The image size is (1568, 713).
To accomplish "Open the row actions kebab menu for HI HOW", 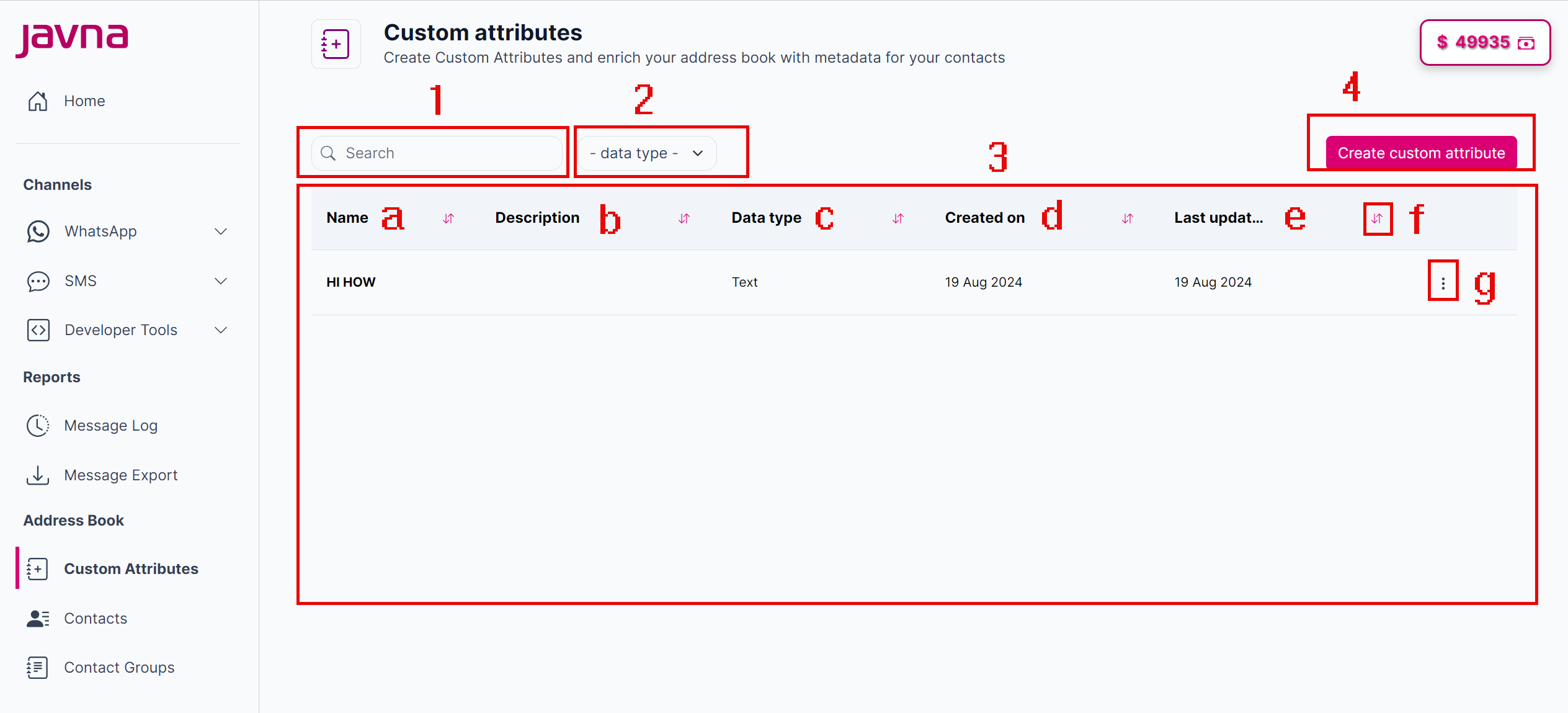I will point(1443,281).
